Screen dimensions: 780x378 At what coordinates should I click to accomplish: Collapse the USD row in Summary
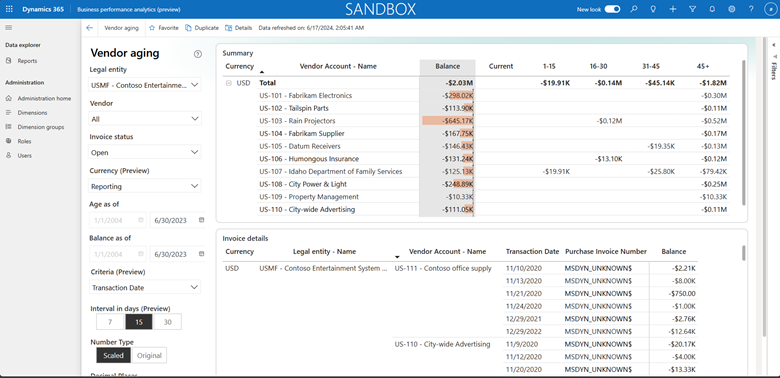click(229, 83)
